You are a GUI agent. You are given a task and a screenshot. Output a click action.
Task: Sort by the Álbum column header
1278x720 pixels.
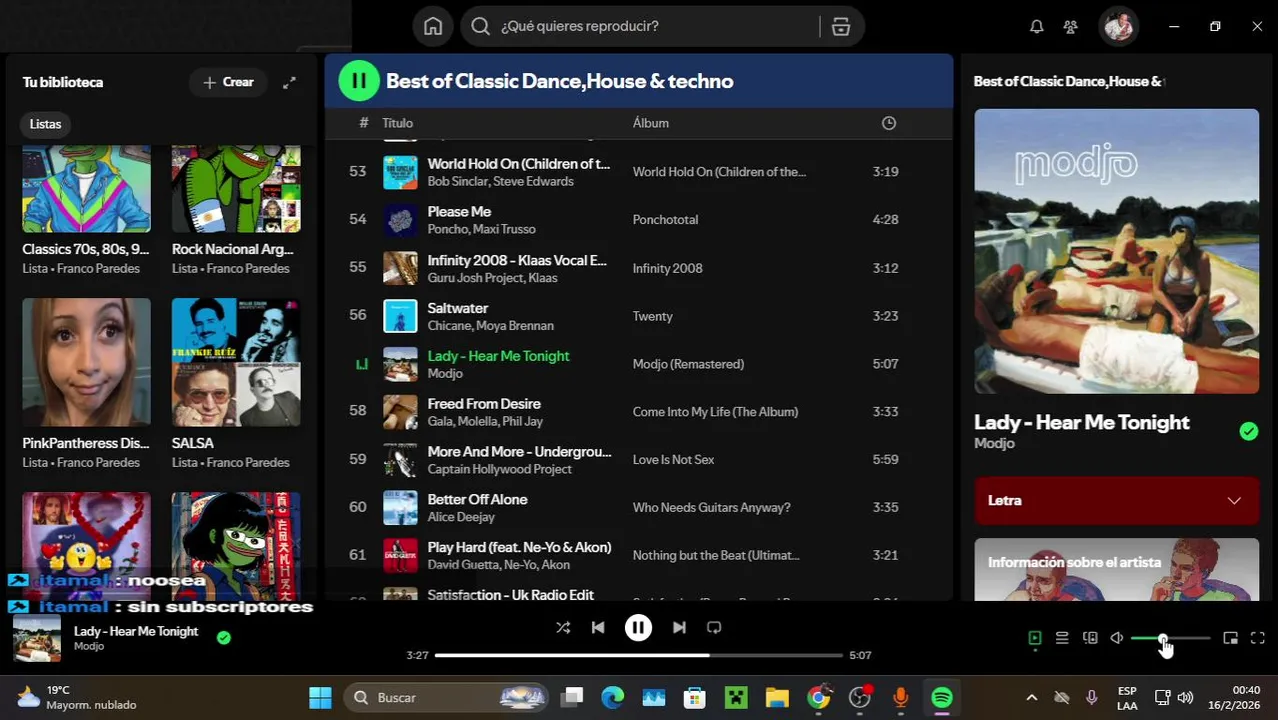(651, 123)
